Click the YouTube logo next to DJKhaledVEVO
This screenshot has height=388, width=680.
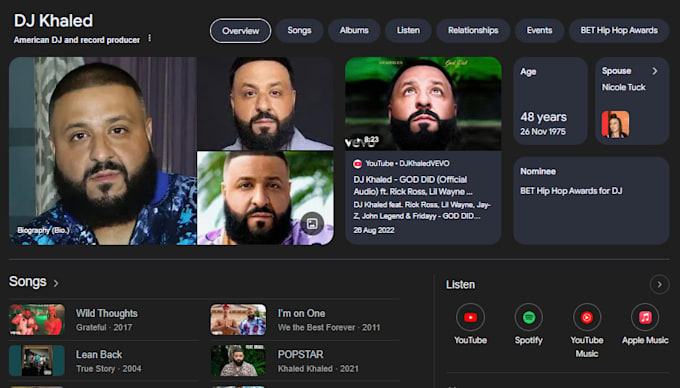click(x=357, y=163)
